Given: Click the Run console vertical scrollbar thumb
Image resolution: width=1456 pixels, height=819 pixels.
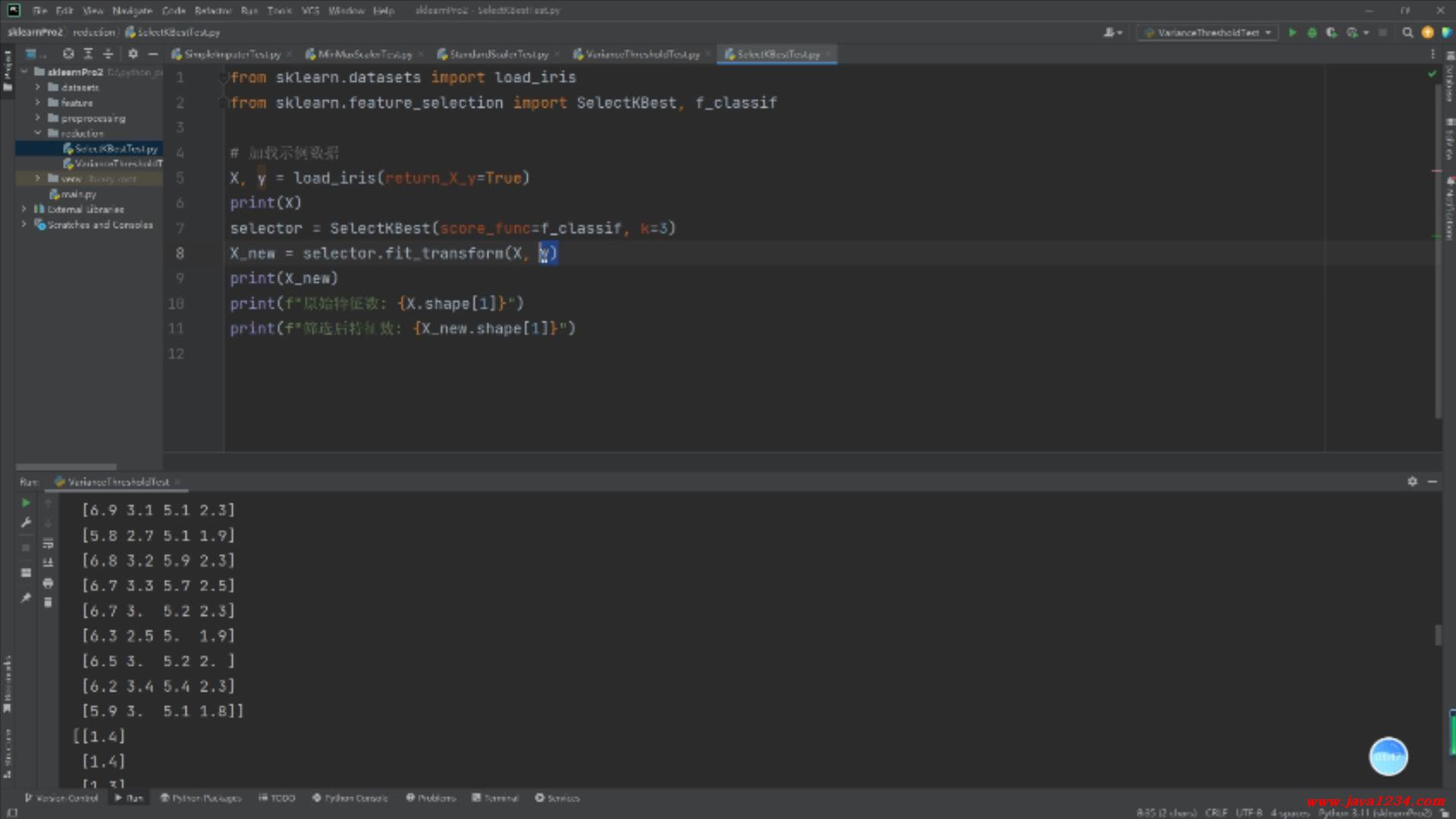Looking at the screenshot, I should (1437, 635).
